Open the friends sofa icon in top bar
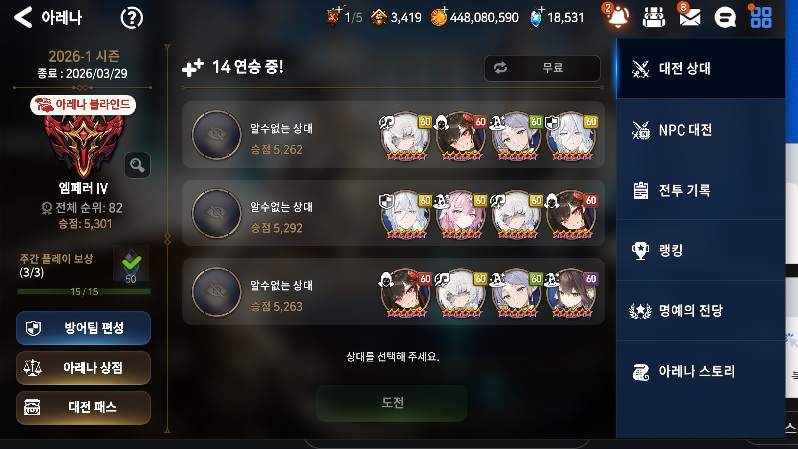 pos(653,18)
